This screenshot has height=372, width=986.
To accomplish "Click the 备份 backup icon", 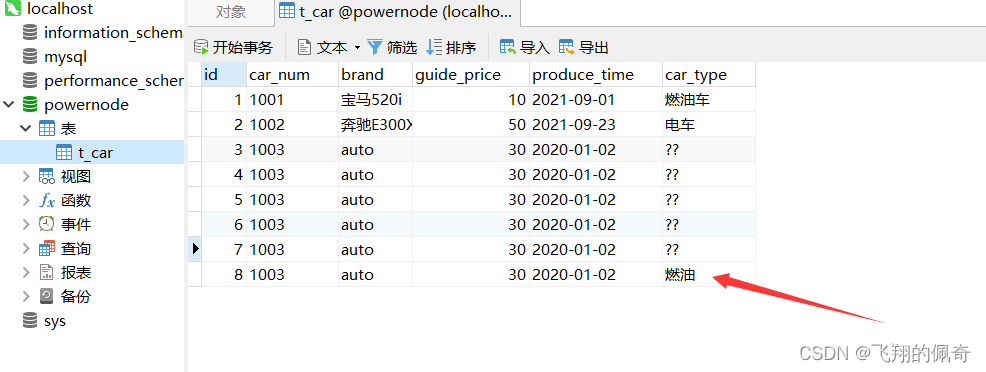I will [47, 296].
